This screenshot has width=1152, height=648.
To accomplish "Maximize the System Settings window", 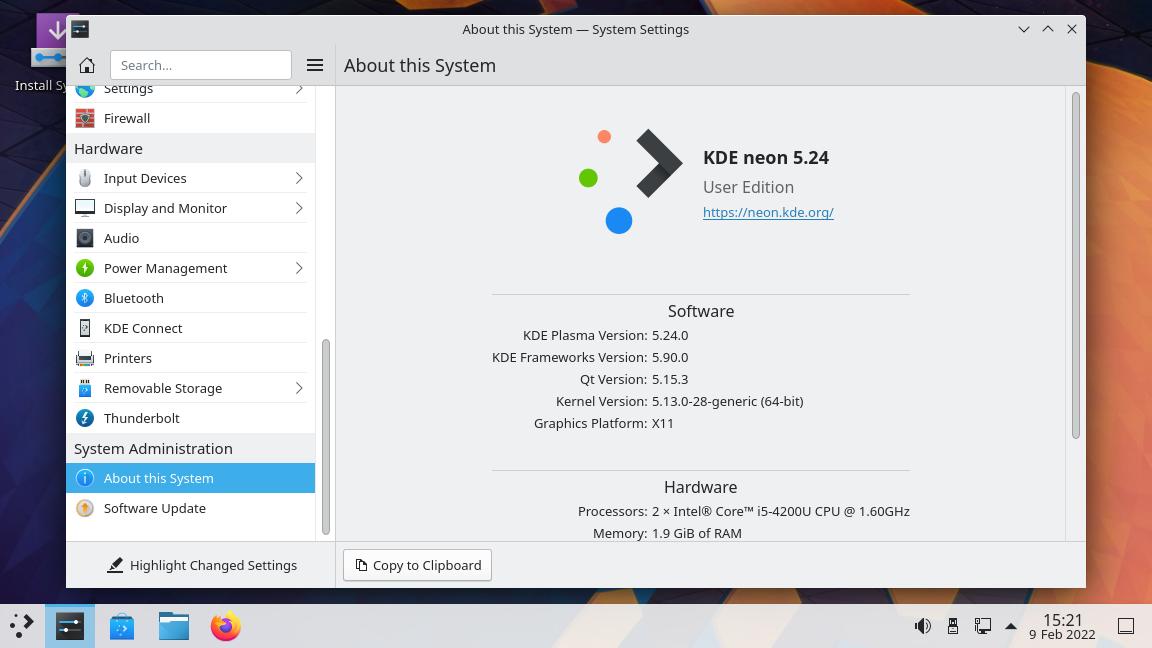I will click(1048, 29).
